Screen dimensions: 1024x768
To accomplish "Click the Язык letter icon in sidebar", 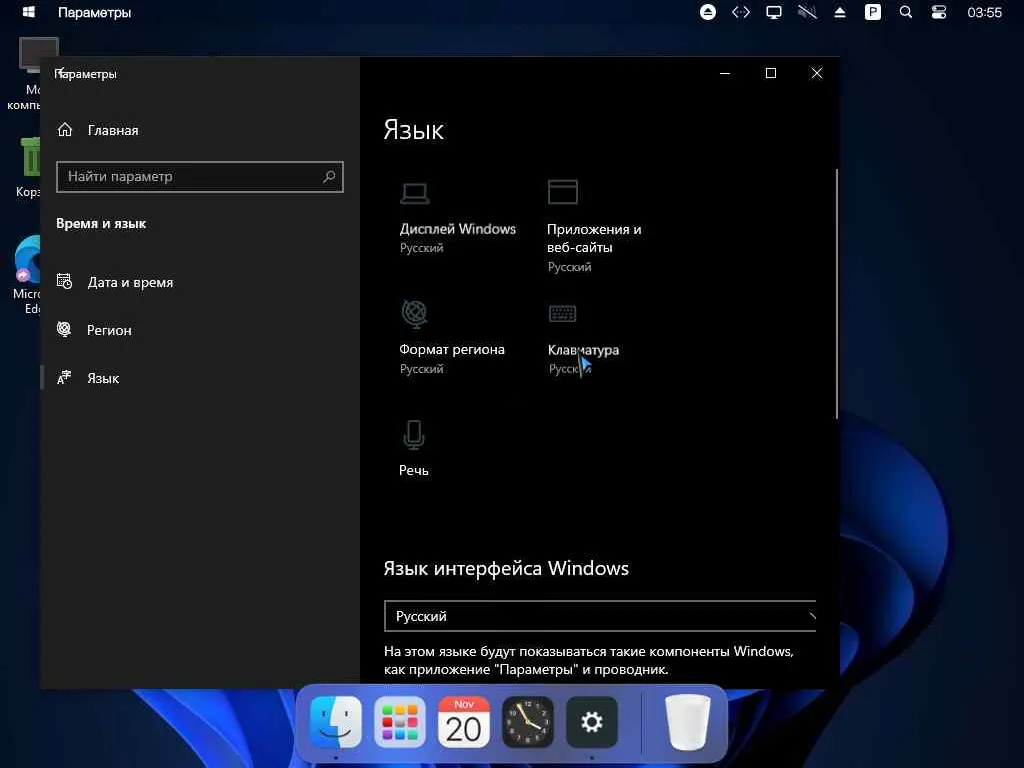I will [64, 377].
